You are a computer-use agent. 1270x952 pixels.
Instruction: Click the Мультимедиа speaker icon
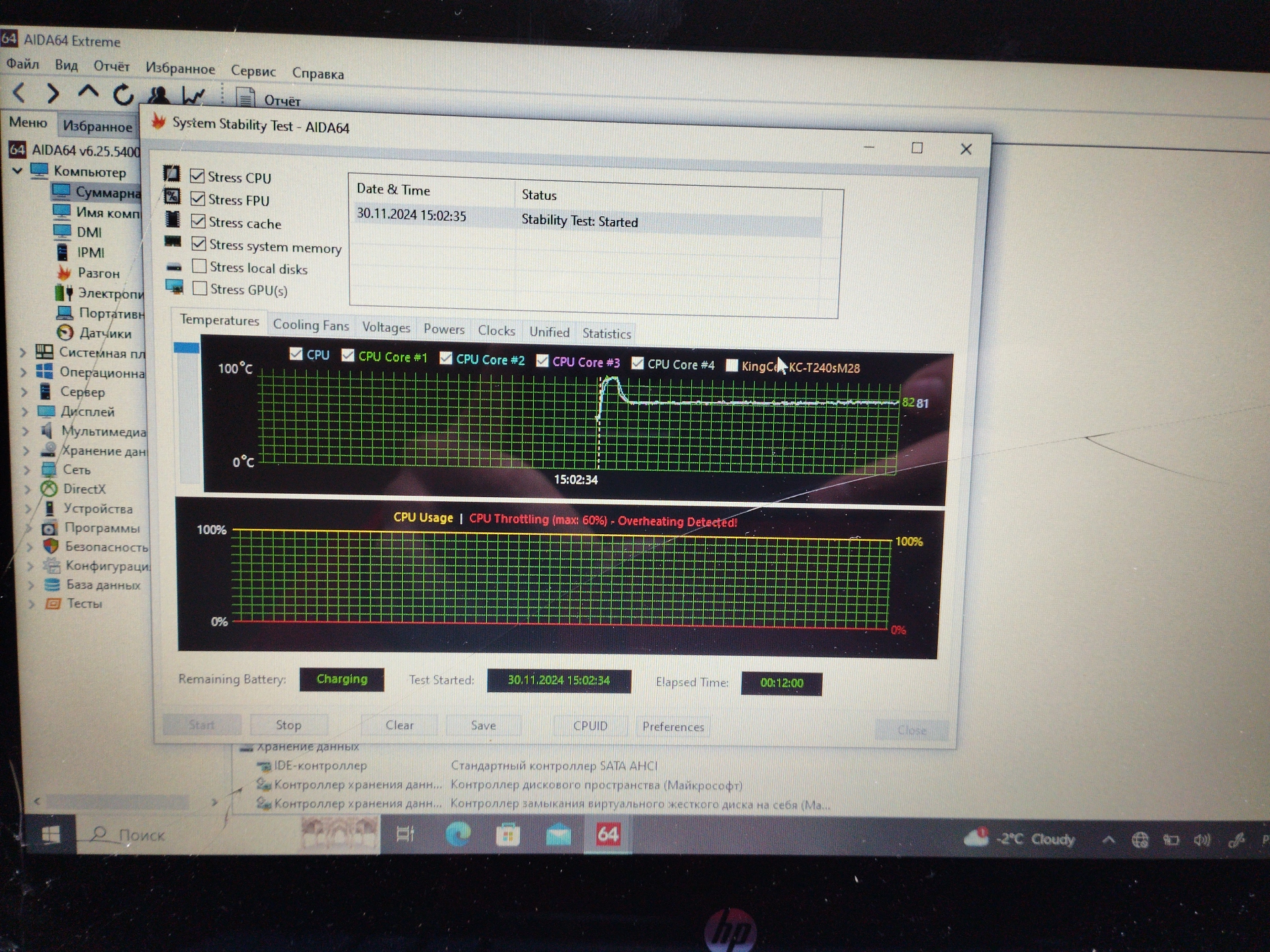click(47, 430)
